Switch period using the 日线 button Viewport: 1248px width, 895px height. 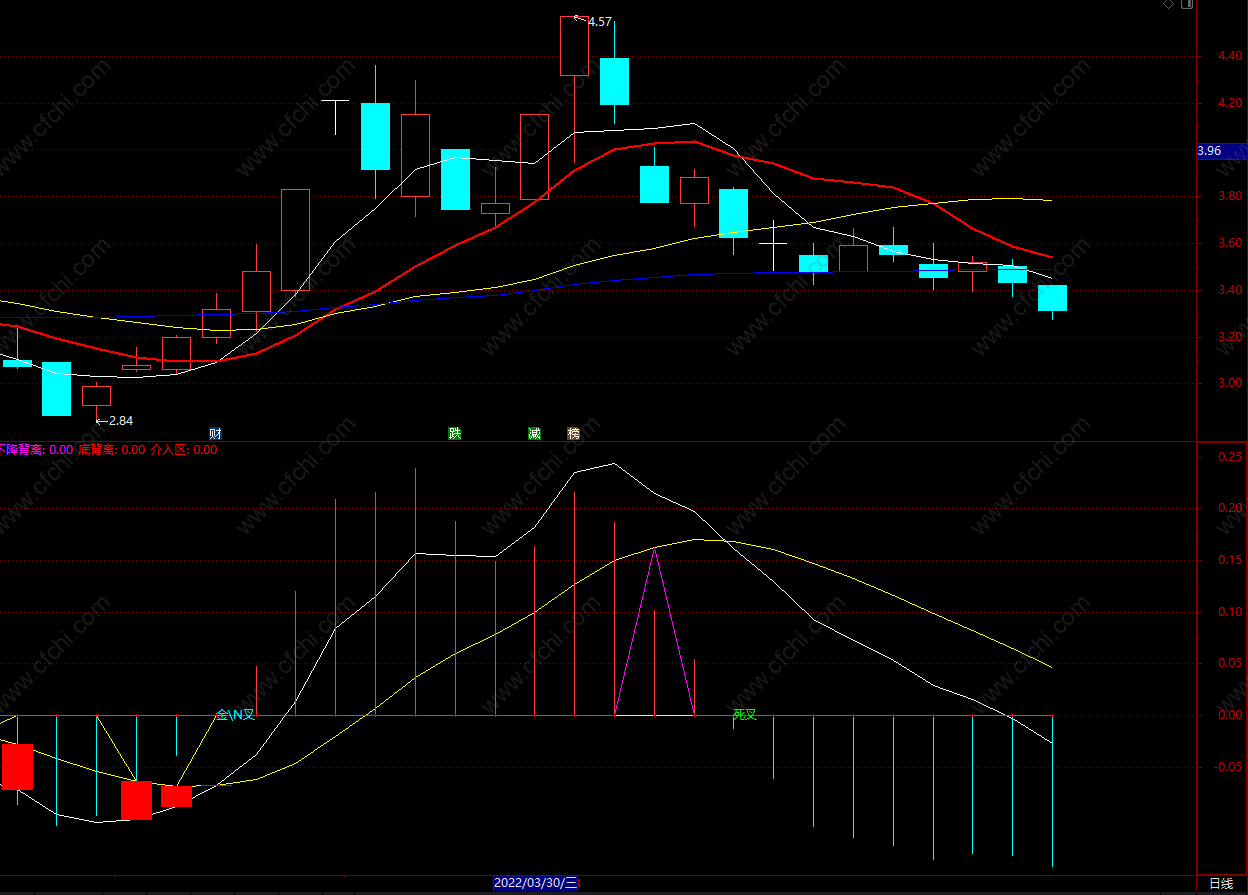1221,884
